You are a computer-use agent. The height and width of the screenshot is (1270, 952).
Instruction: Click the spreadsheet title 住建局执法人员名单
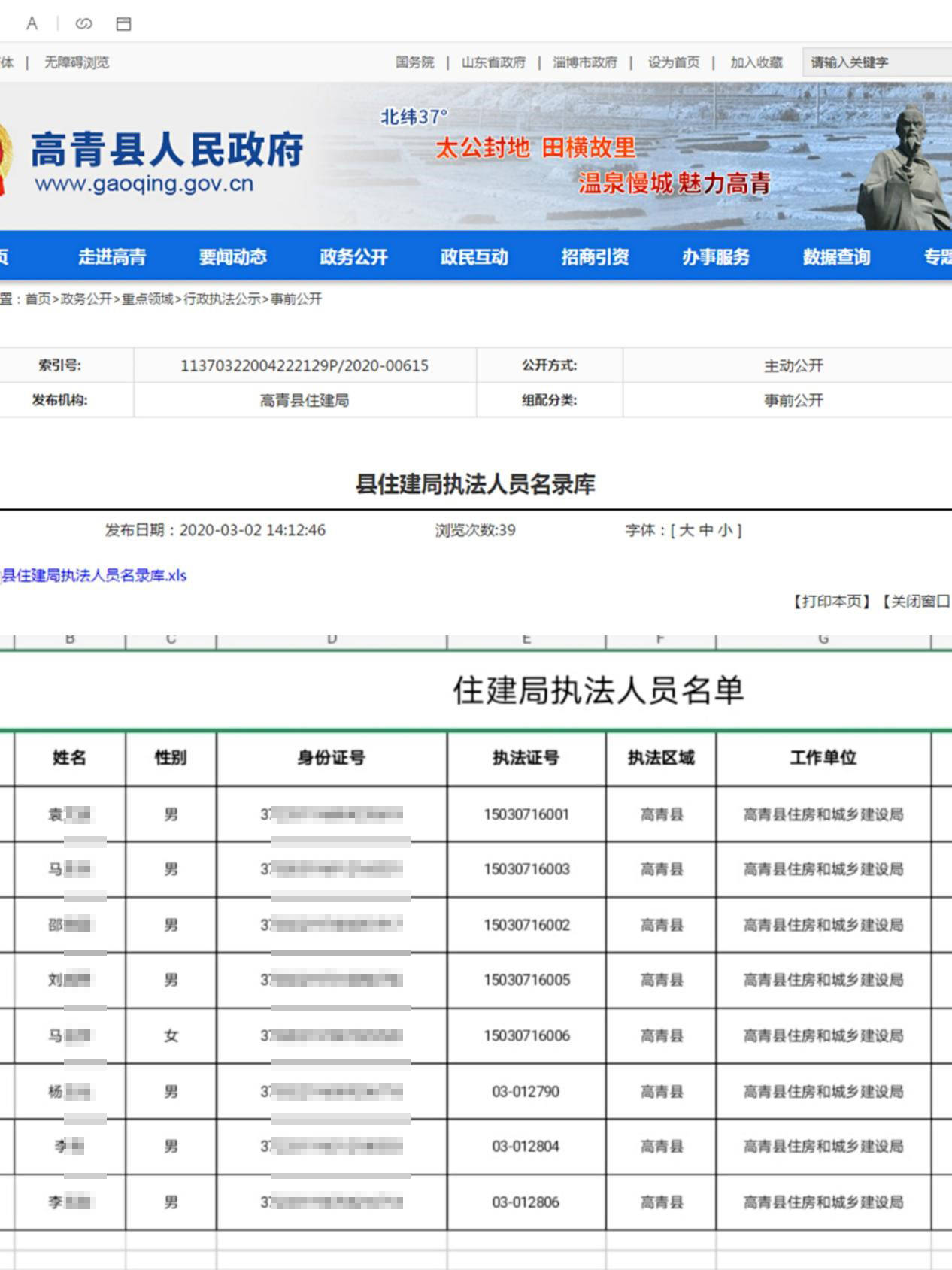[599, 690]
